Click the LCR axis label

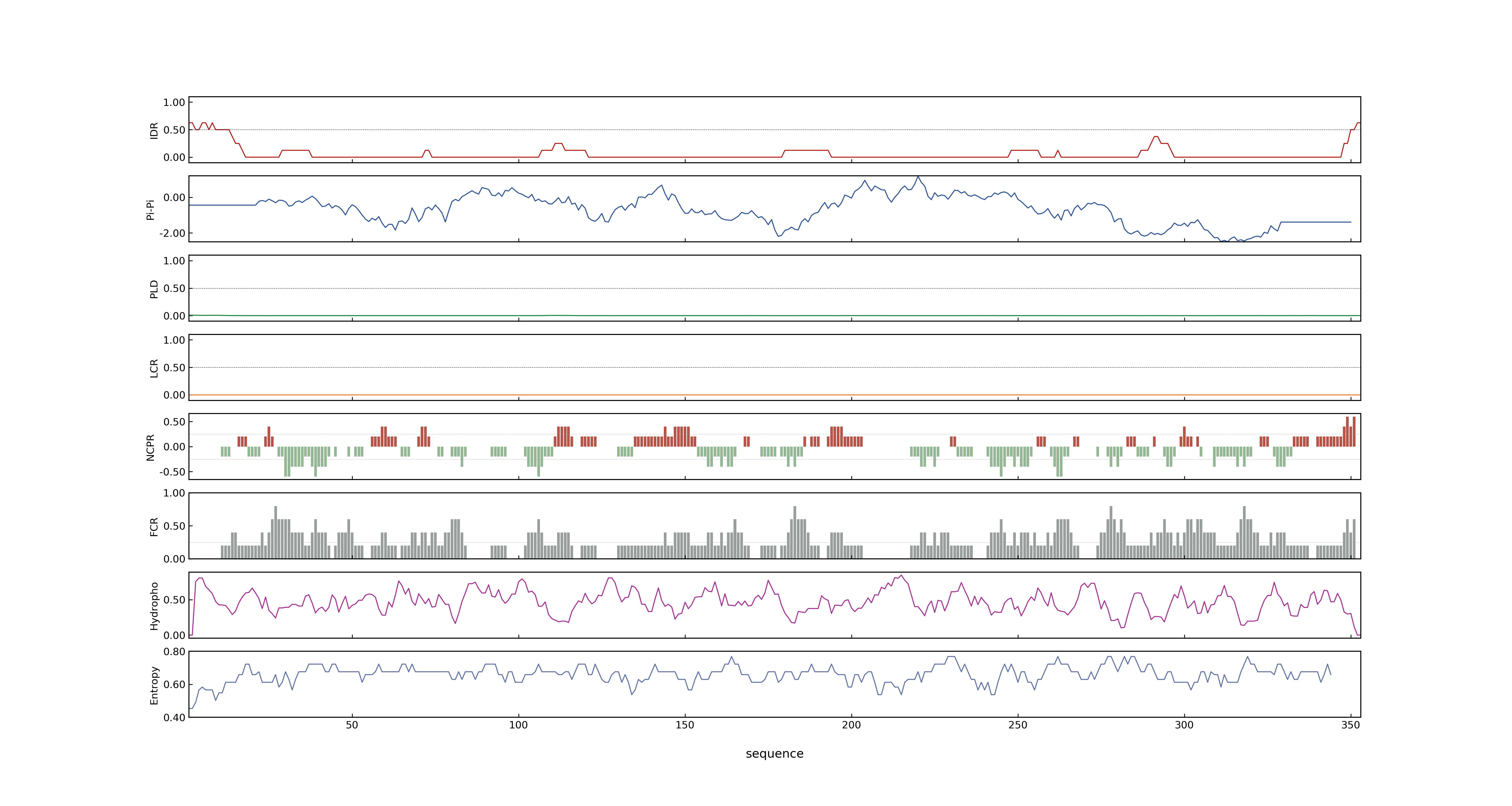(154, 368)
